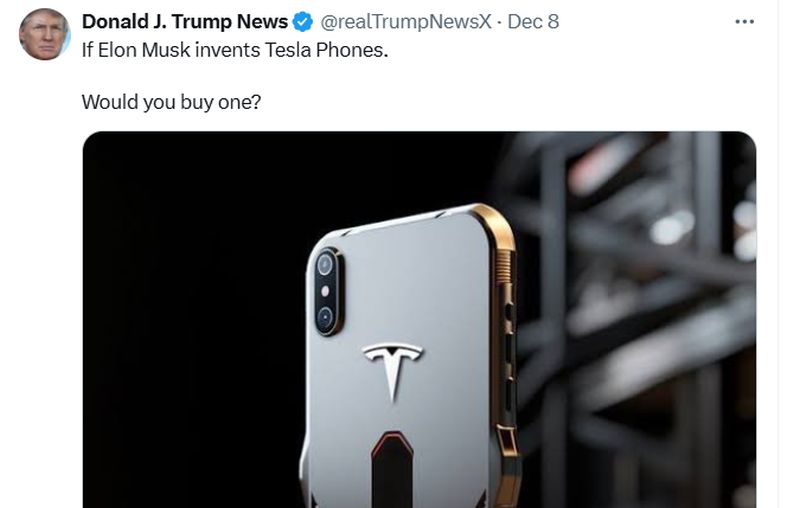Click the "If Elon Musk invents Tesla Phones" line

tap(234, 50)
